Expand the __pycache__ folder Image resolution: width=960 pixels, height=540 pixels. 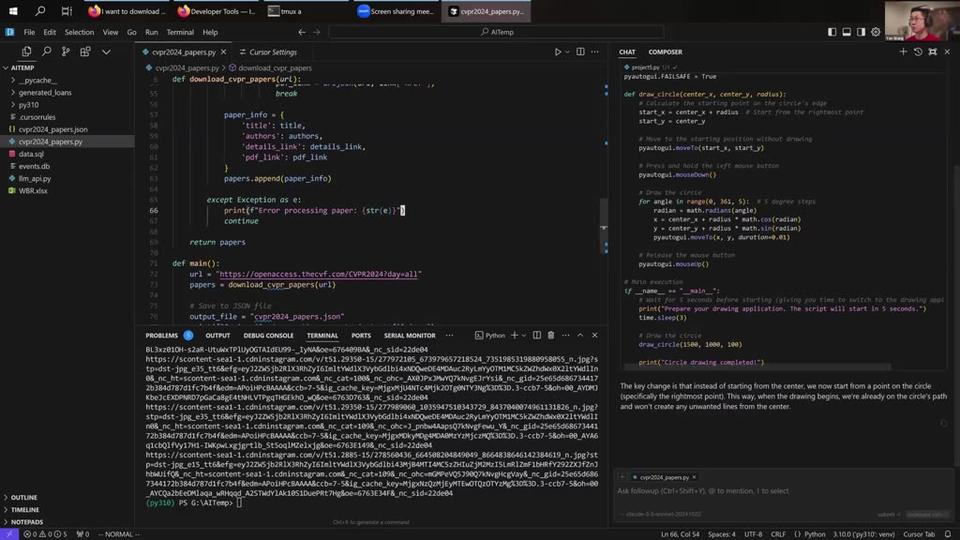point(67,80)
